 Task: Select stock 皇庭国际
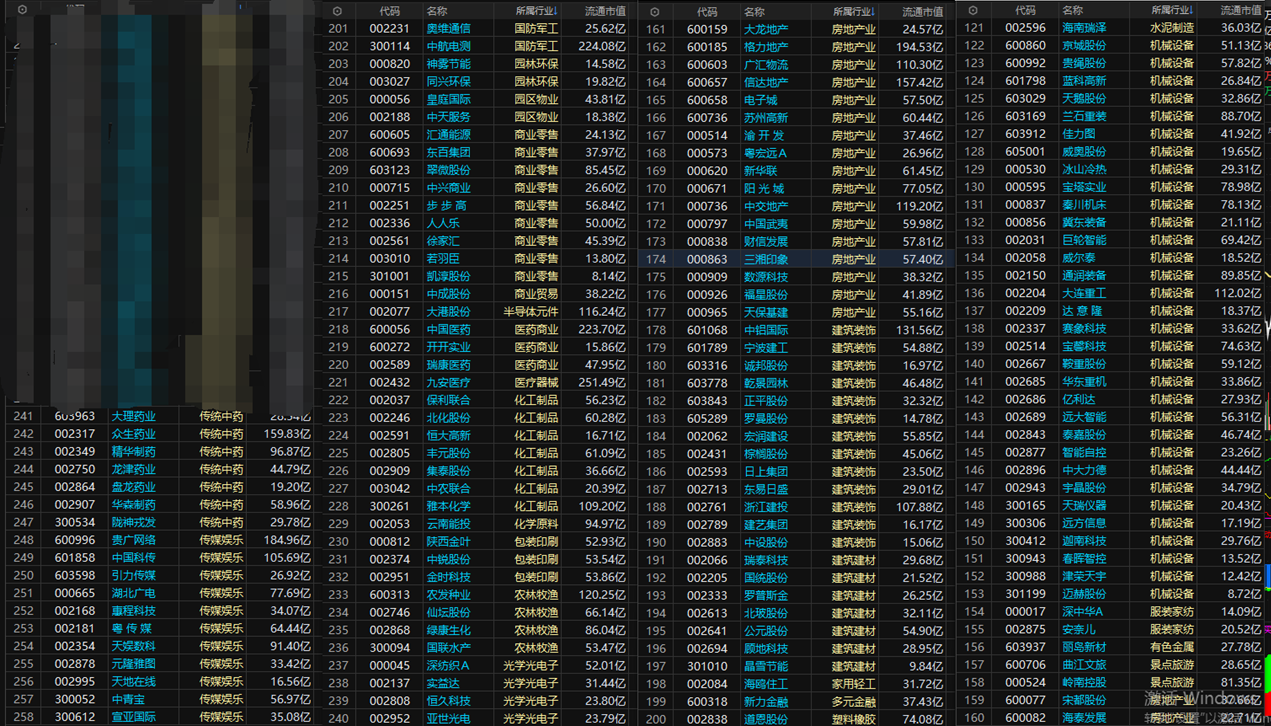[448, 99]
